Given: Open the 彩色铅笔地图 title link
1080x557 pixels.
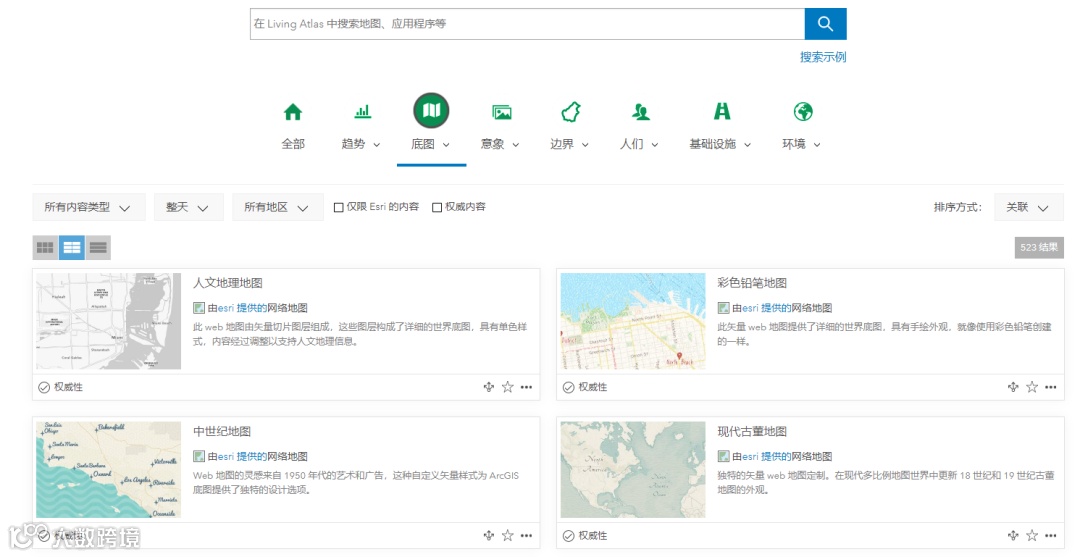Looking at the screenshot, I should point(752,283).
